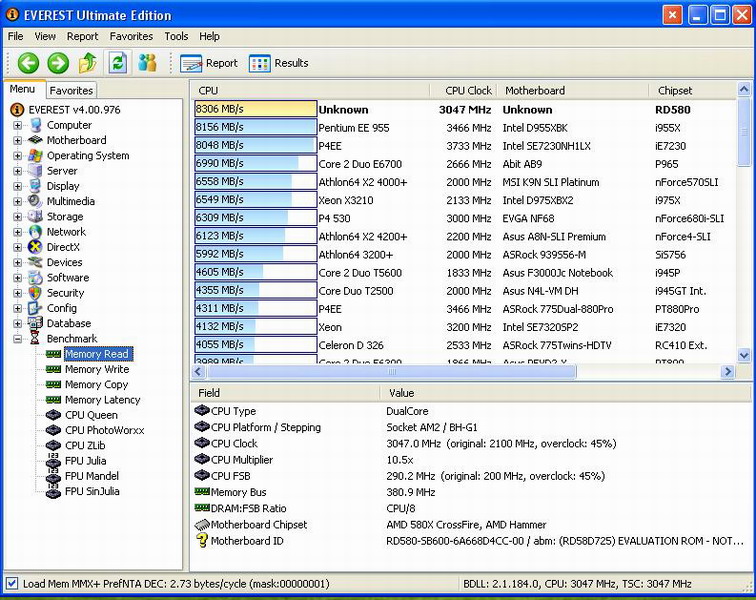Click the users icon in toolbar
The height and width of the screenshot is (600, 756).
pos(148,63)
